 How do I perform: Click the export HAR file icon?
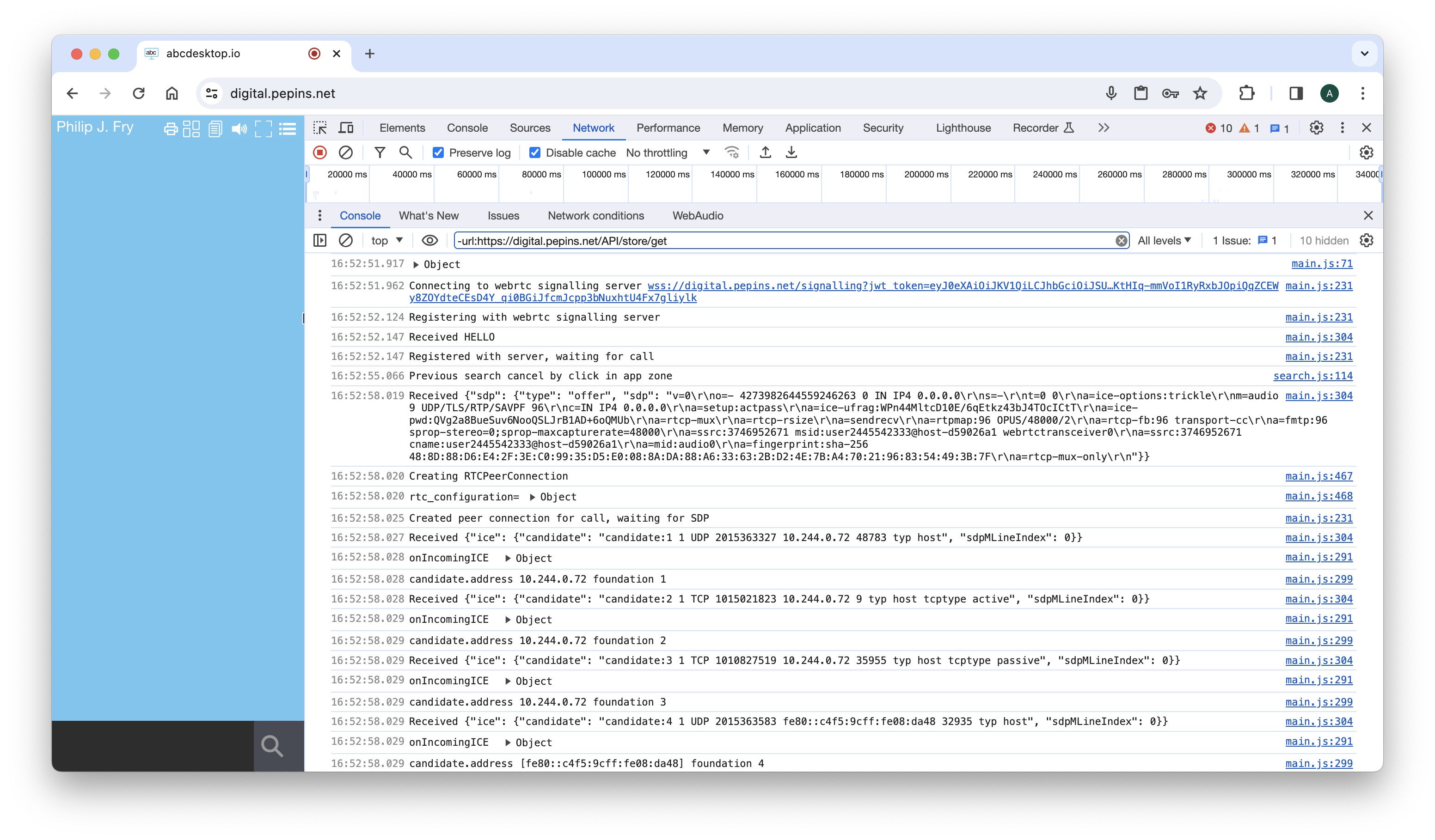(791, 152)
